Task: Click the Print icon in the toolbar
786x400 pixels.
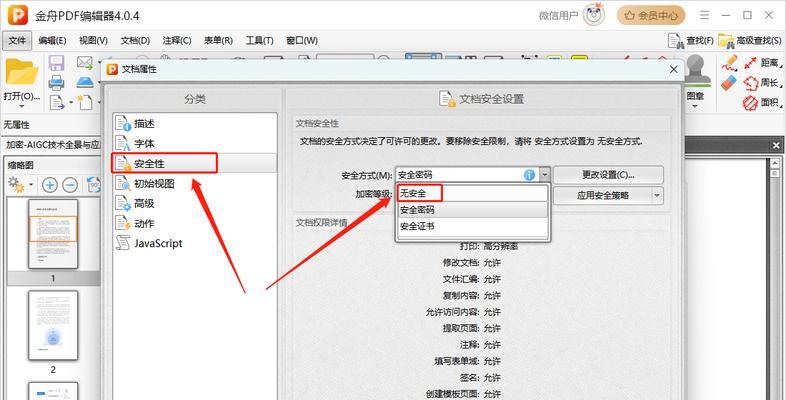Action: [56, 82]
